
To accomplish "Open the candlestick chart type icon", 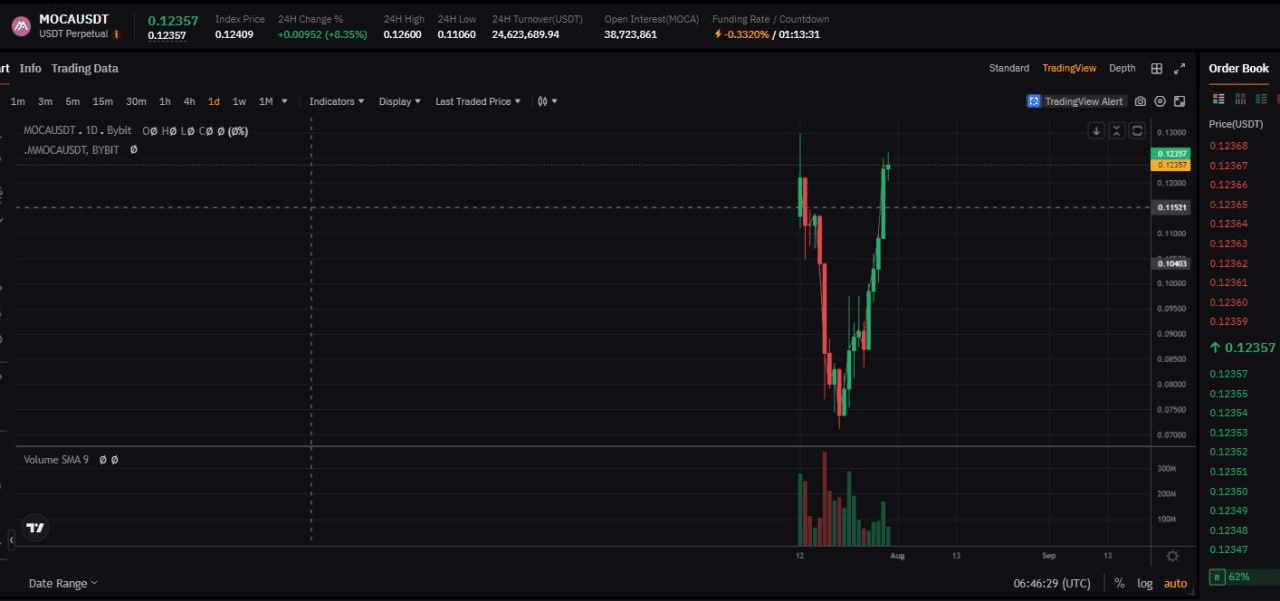I will point(543,101).
